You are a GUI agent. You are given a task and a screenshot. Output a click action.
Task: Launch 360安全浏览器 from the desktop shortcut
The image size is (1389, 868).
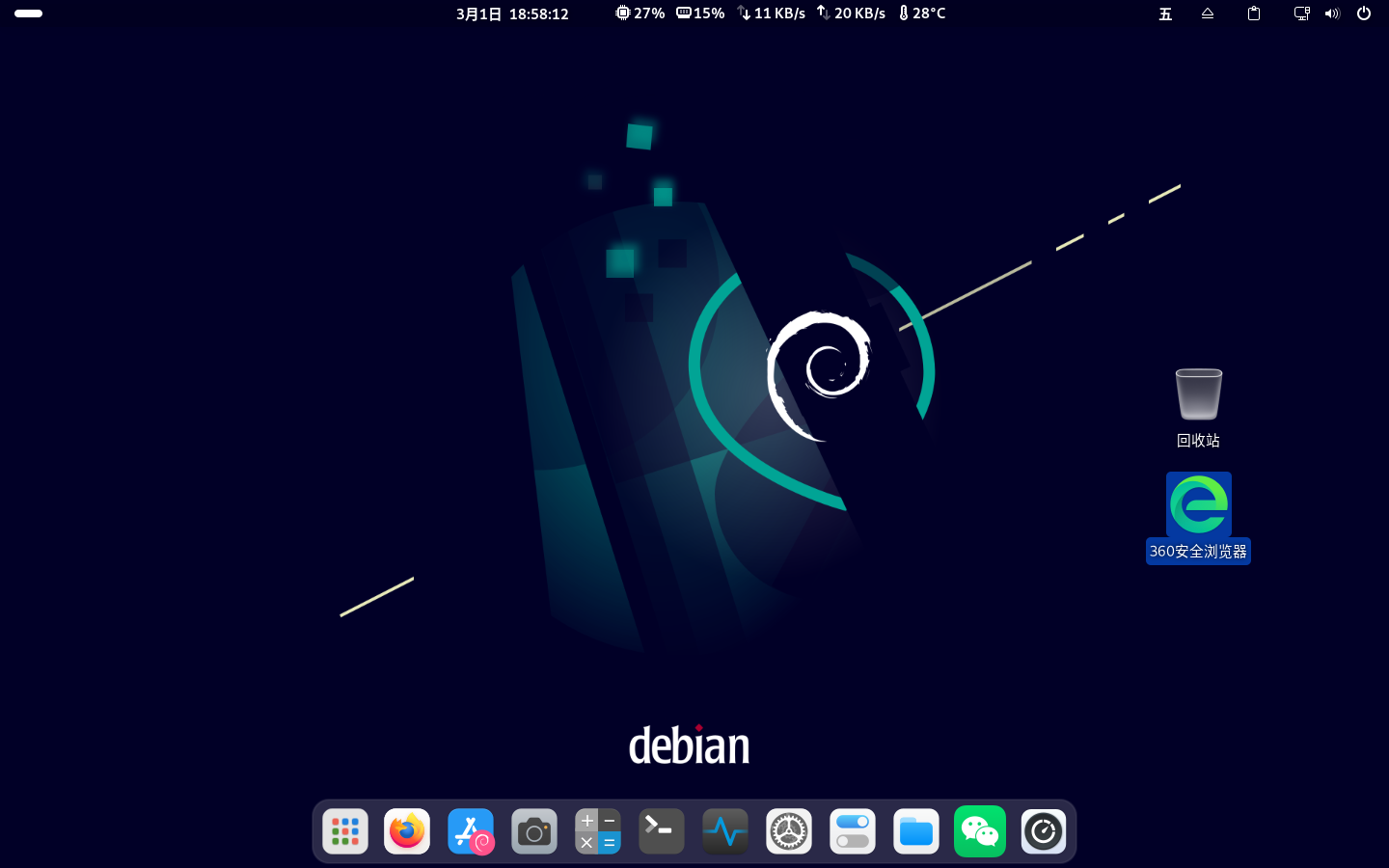coord(1198,502)
